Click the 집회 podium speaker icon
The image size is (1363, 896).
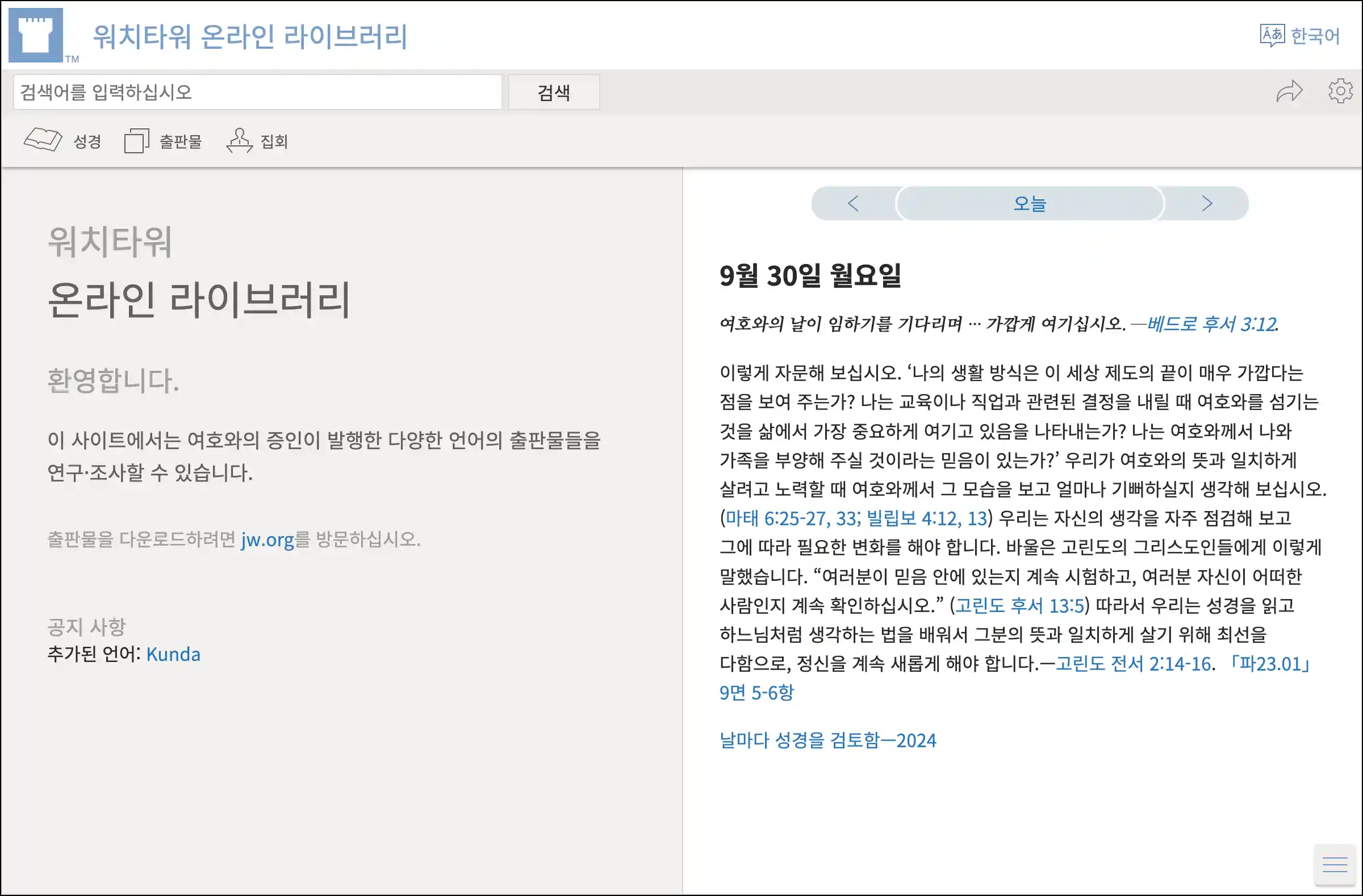click(x=240, y=140)
